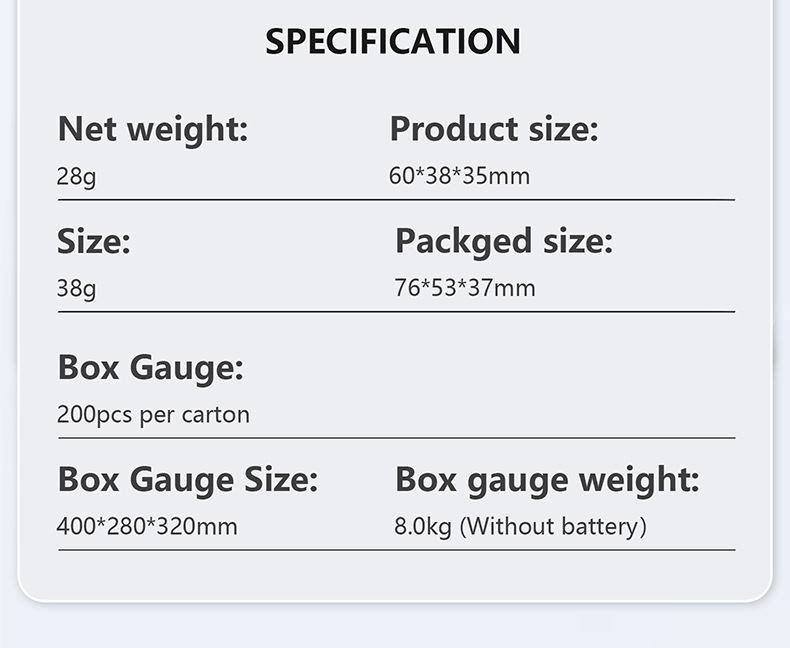Click the 28g net weight value
Screen dimensions: 790x648
point(76,177)
